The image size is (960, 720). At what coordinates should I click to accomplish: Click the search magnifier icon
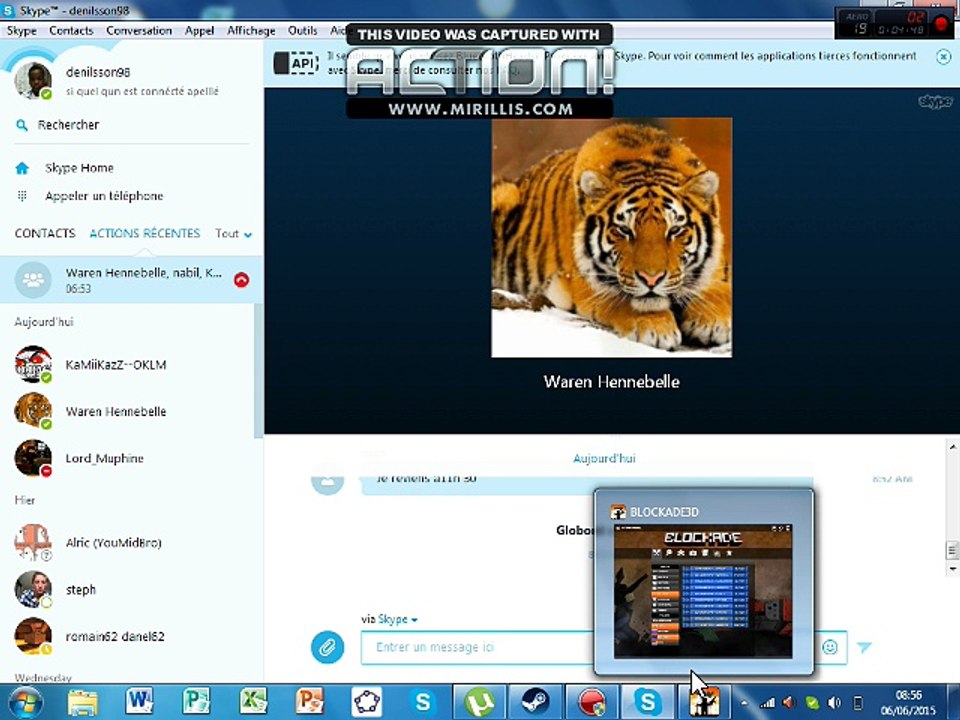click(x=22, y=126)
